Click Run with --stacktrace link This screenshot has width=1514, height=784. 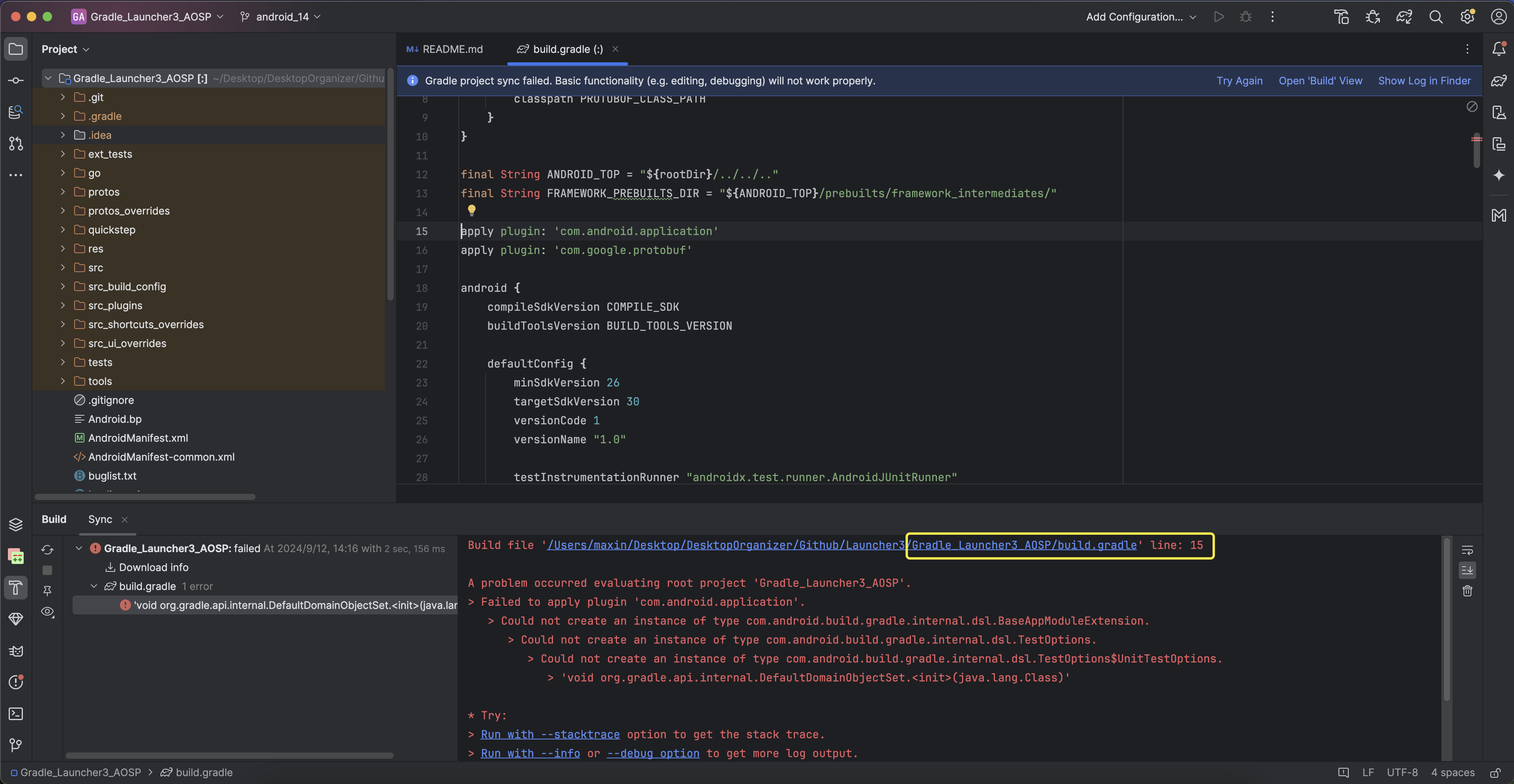coord(550,734)
